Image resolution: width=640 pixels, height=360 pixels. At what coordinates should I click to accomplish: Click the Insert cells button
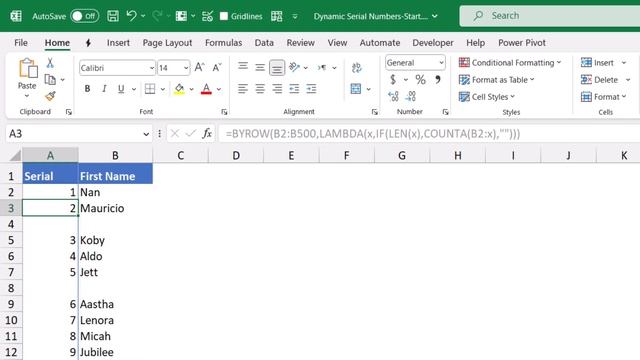coord(598,62)
